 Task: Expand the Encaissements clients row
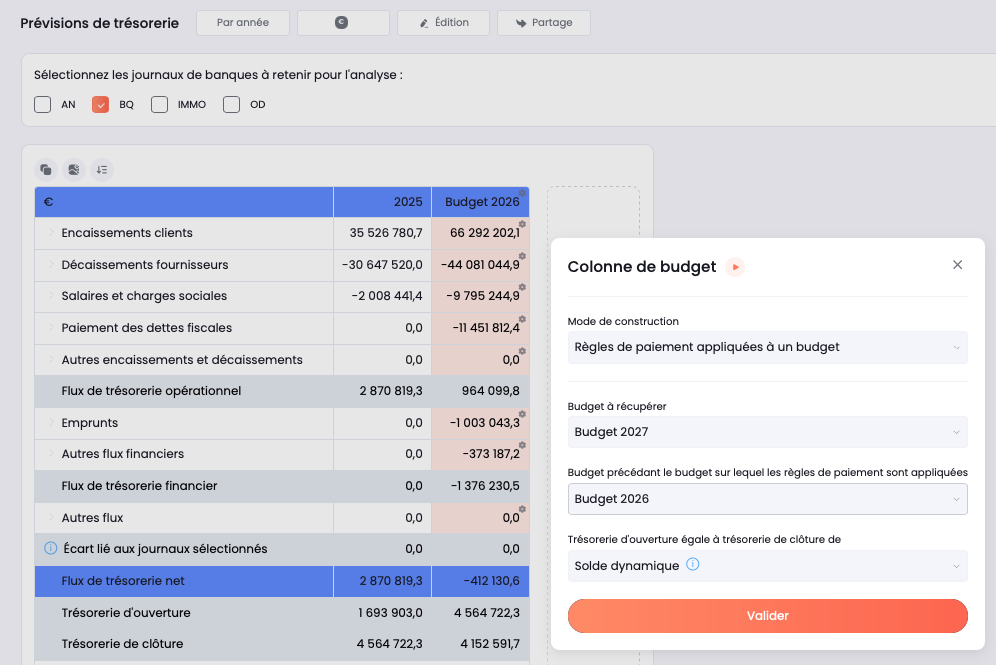51,232
